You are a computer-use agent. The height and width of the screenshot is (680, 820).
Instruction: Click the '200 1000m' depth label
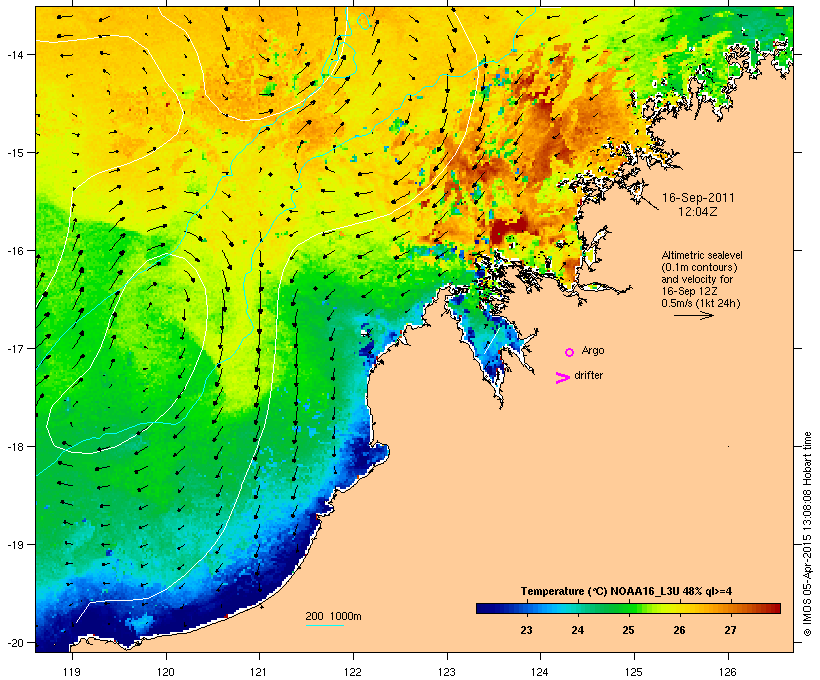coord(333,616)
